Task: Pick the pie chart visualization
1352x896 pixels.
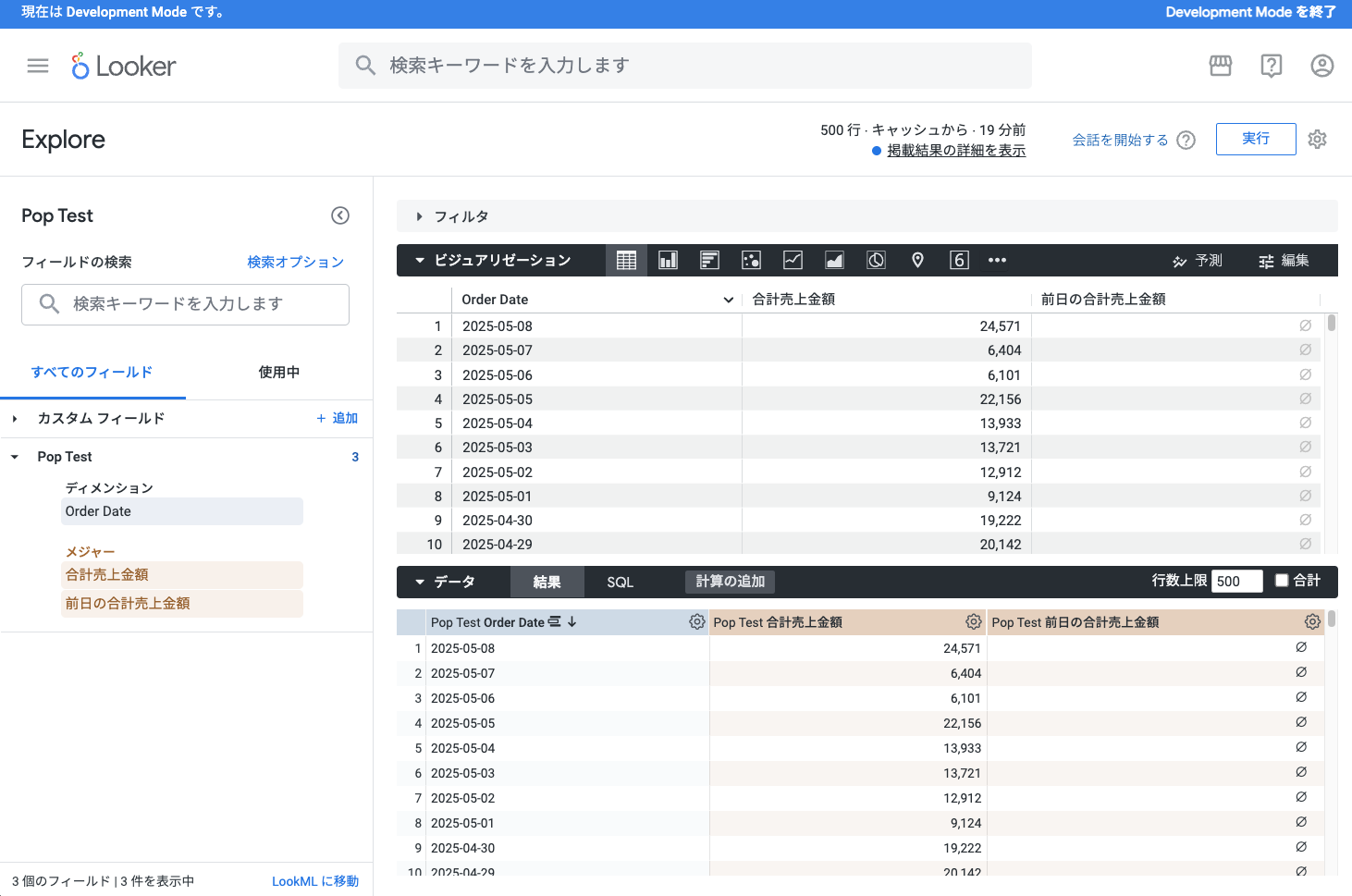Action: tap(876, 261)
